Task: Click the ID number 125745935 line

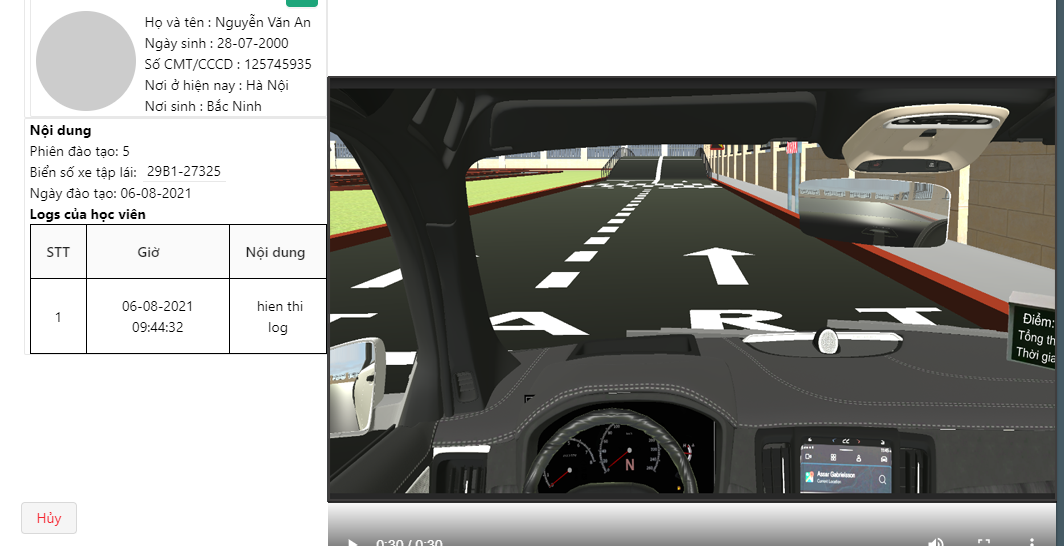Action: [x=228, y=64]
